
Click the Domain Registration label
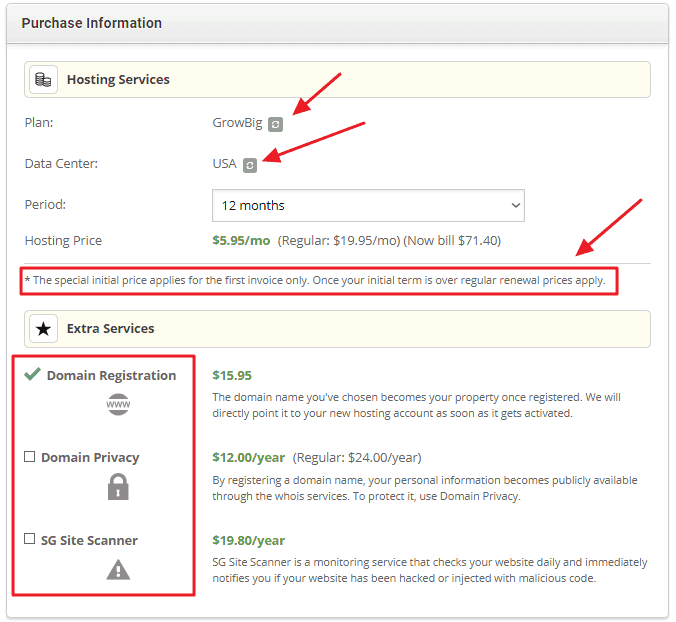coord(111,375)
